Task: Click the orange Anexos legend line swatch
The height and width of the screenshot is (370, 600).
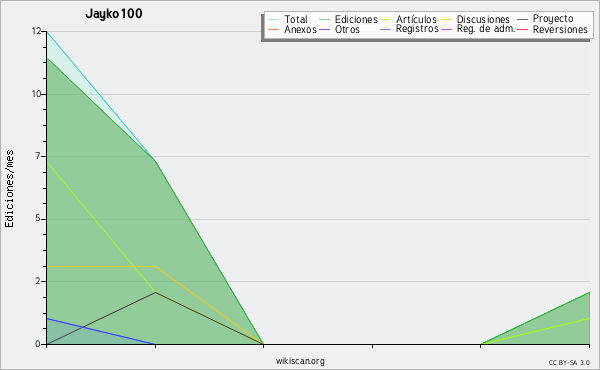Action: (x=274, y=29)
